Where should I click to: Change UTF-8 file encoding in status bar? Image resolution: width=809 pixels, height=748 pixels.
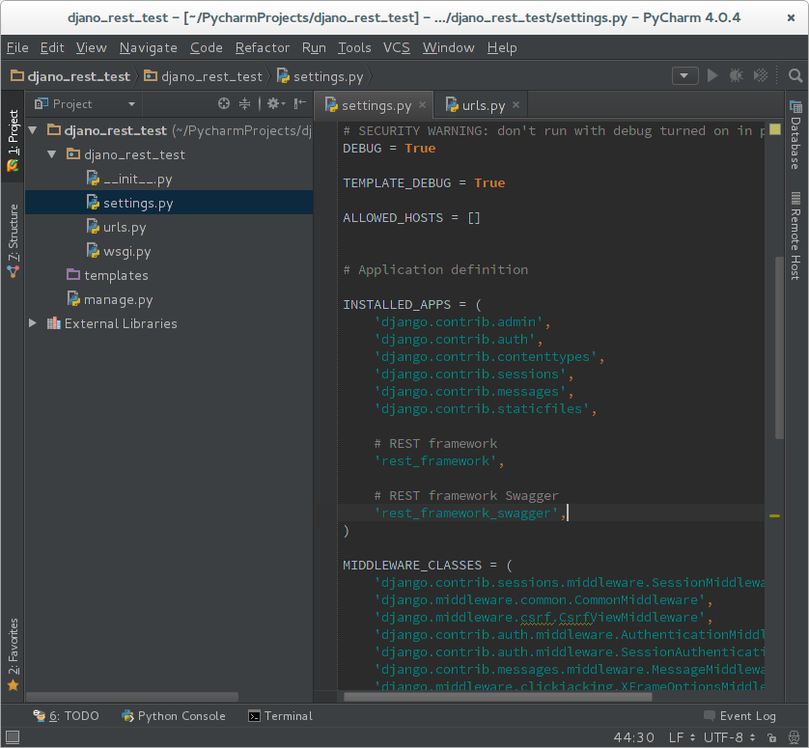[729, 738]
